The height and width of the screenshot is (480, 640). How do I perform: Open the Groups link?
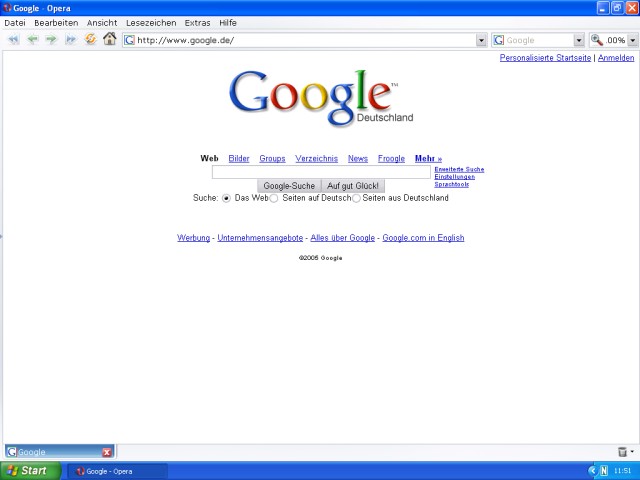[x=272, y=158]
